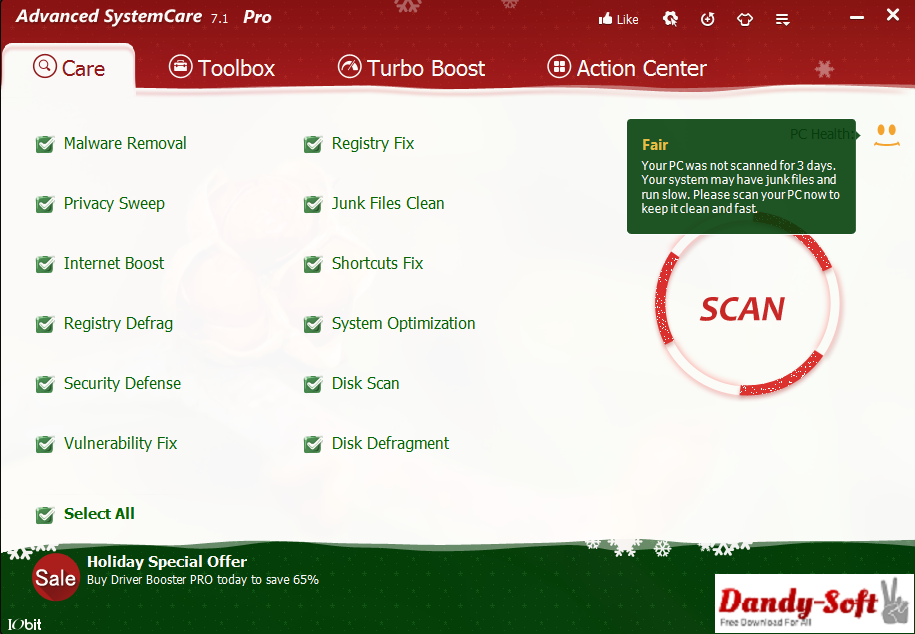Click the red Sale badge
Screen dimensions: 915x634
[x=55, y=577]
